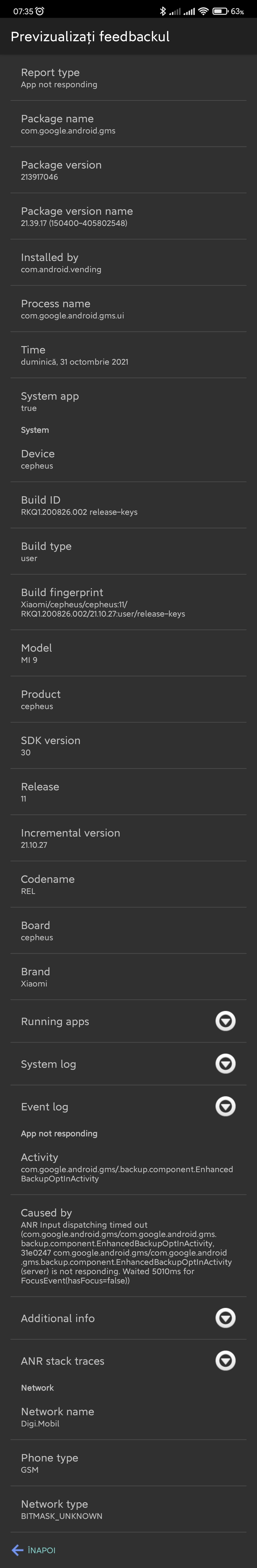Expand the ANR stack traces arrow
This screenshot has height=1568, width=257.
[225, 1360]
